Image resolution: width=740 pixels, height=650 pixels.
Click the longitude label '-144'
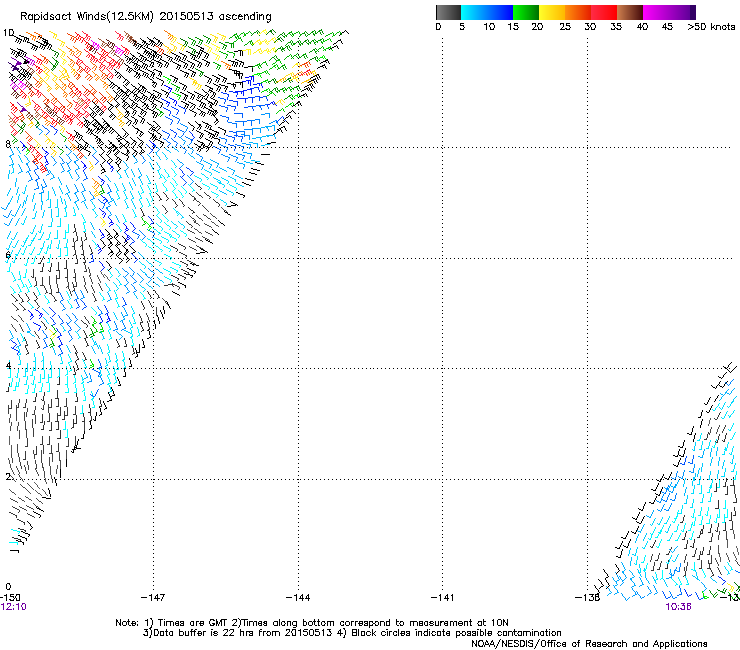298,598
